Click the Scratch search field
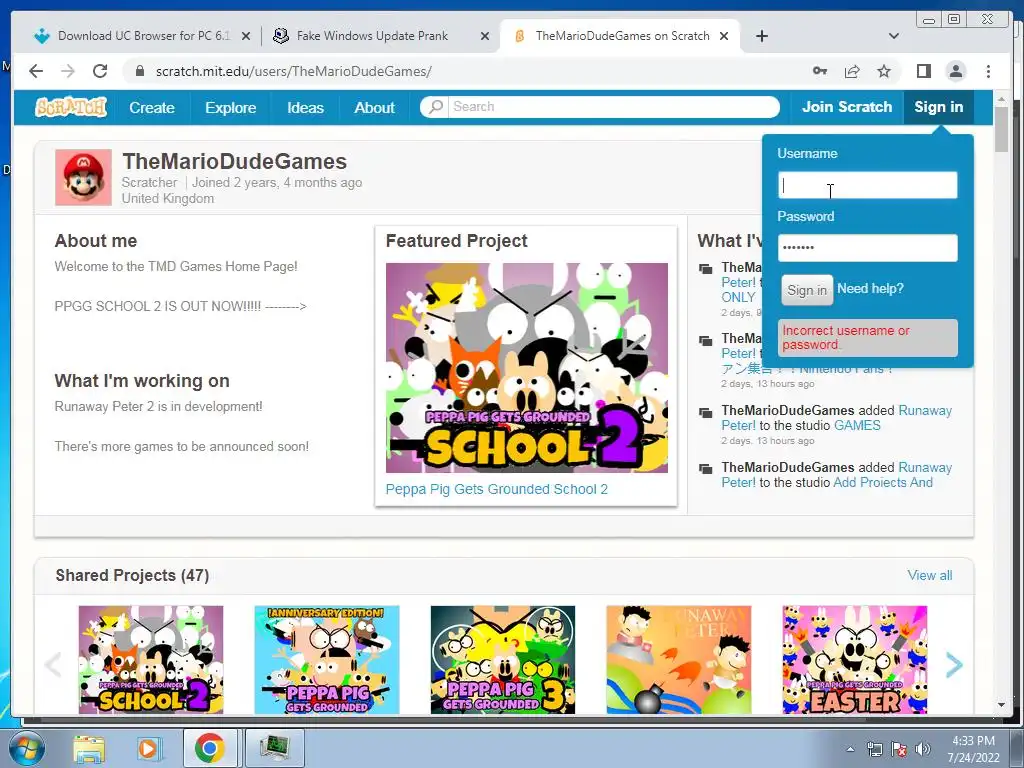 (613, 106)
